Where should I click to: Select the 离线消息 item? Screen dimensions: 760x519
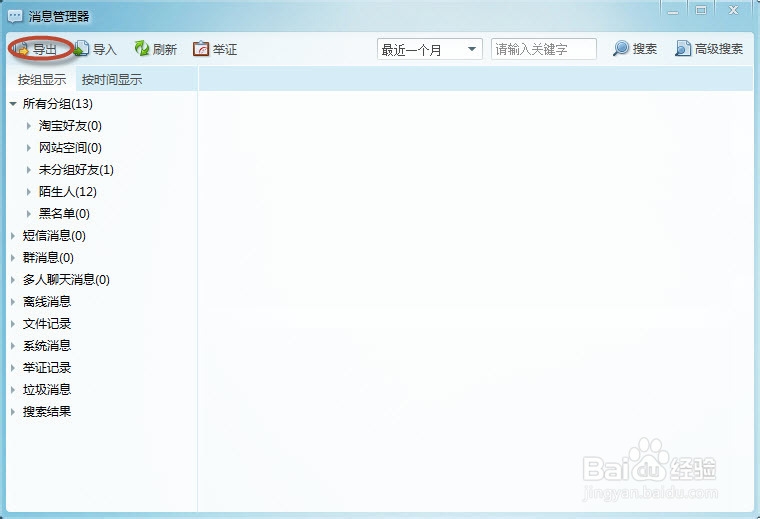coord(47,301)
